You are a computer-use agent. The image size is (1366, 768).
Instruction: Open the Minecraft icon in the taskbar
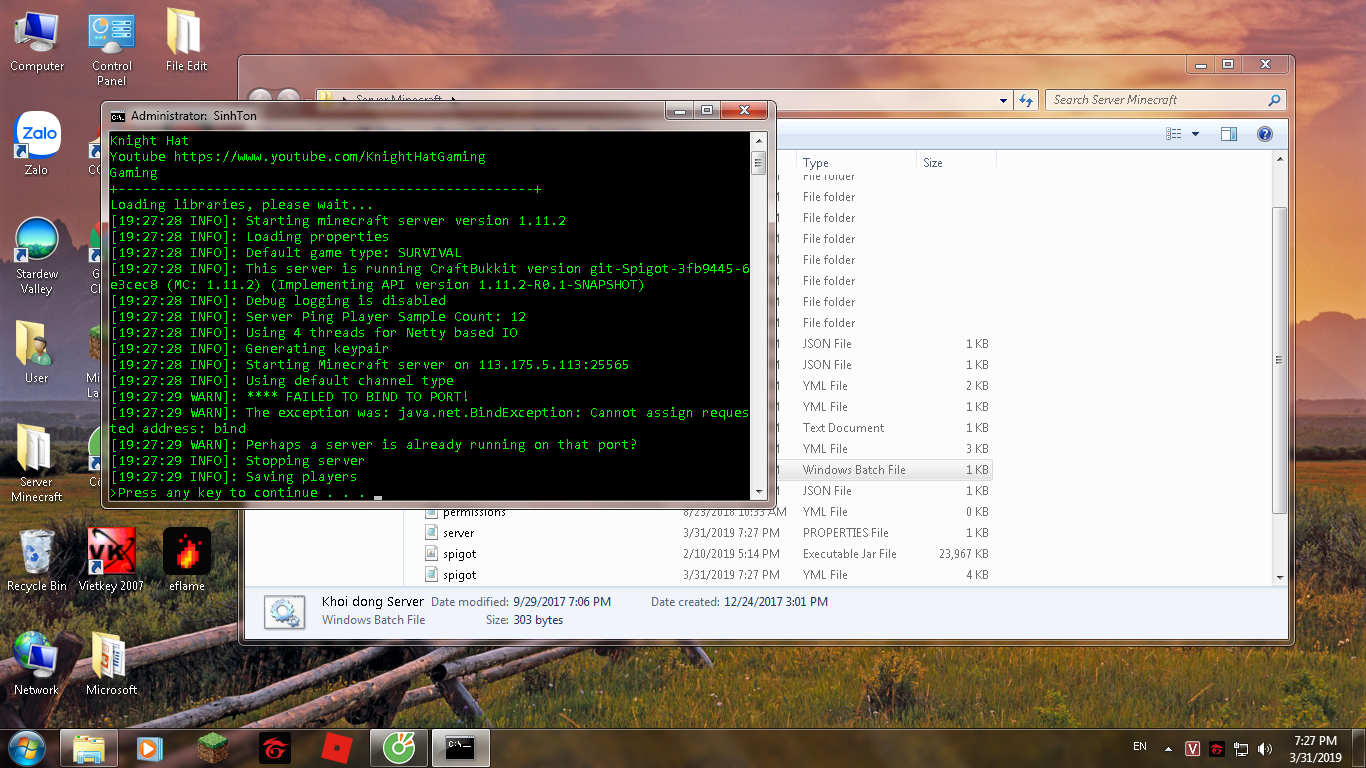[x=212, y=747]
